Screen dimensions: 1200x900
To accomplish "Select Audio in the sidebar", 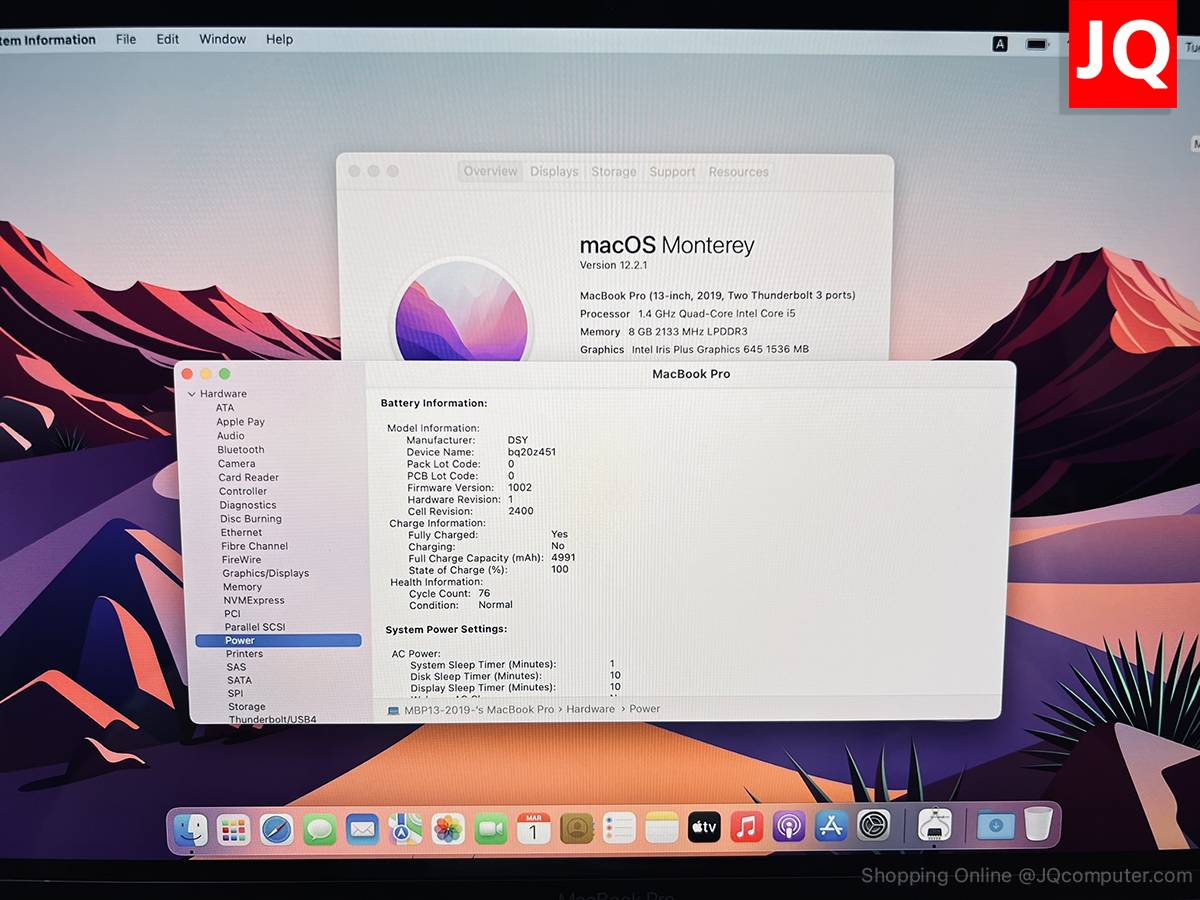I will 231,436.
